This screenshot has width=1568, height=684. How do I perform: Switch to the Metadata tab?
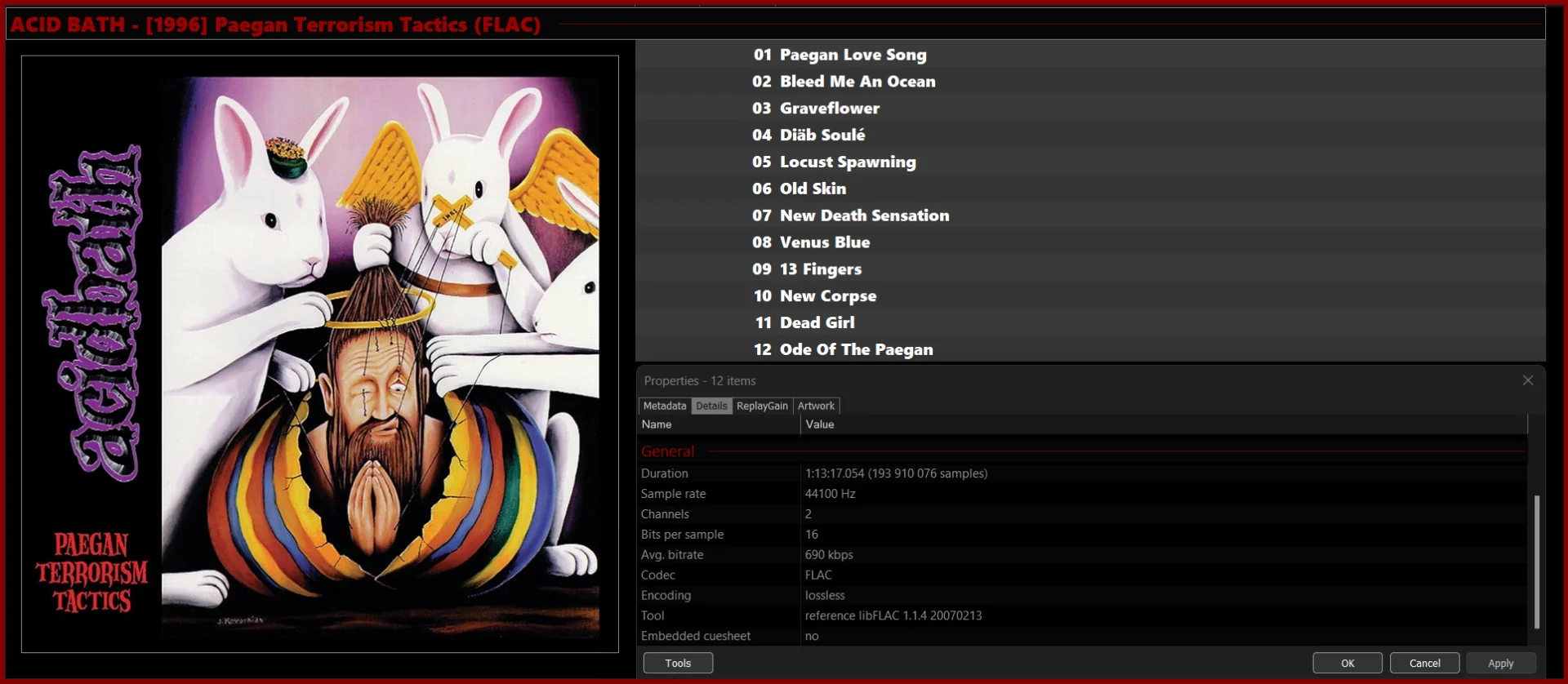(665, 406)
